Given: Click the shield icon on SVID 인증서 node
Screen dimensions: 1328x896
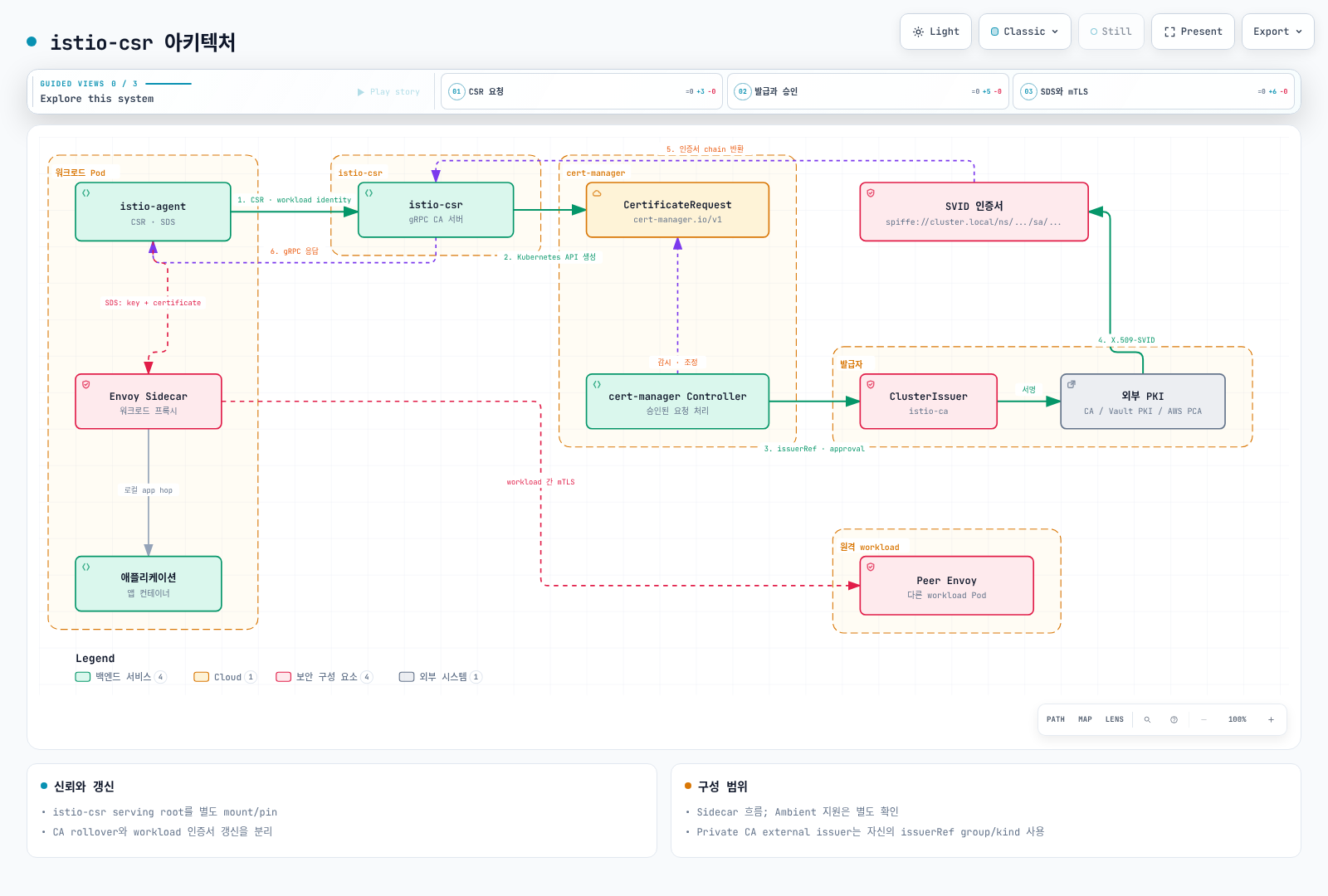Looking at the screenshot, I should [871, 192].
